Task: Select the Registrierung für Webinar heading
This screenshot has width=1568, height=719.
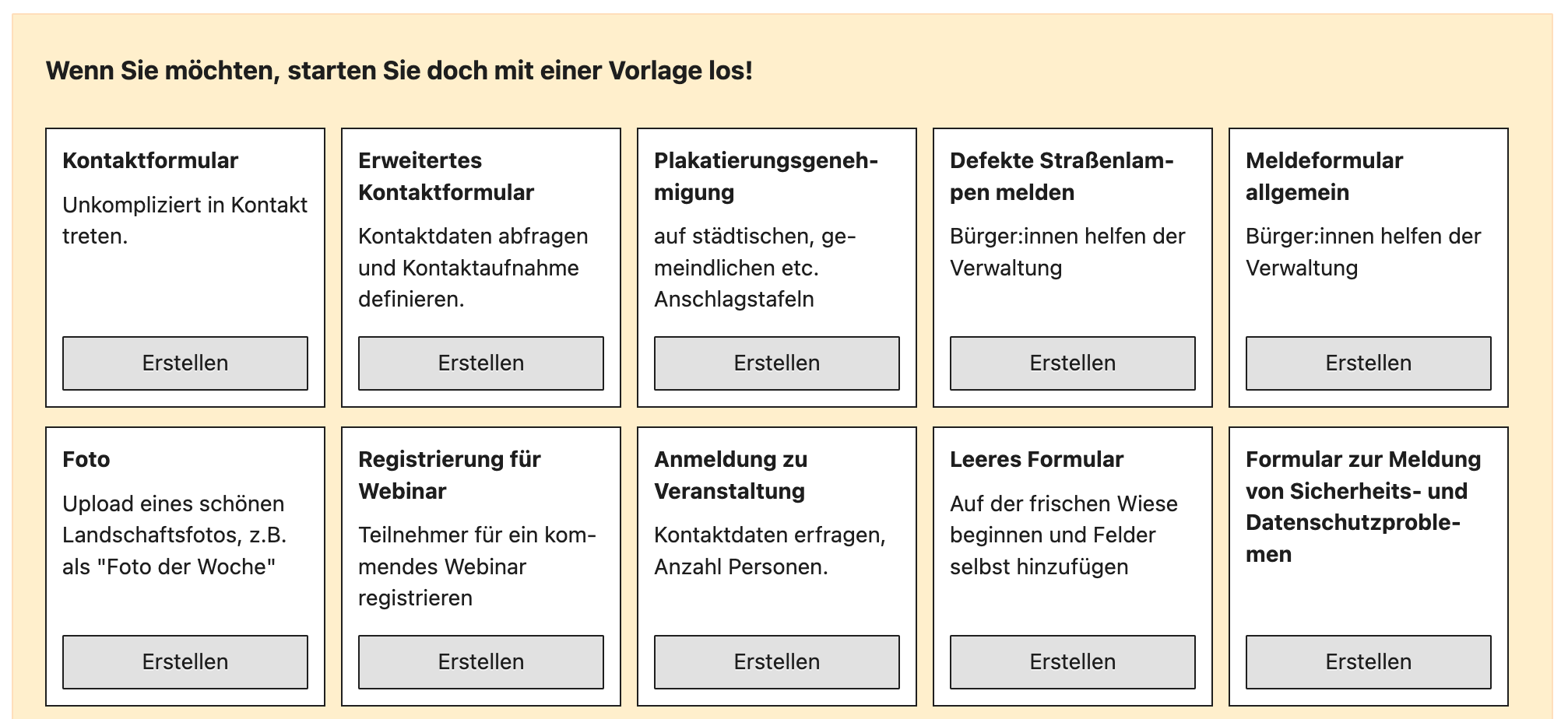Action: coord(449,475)
